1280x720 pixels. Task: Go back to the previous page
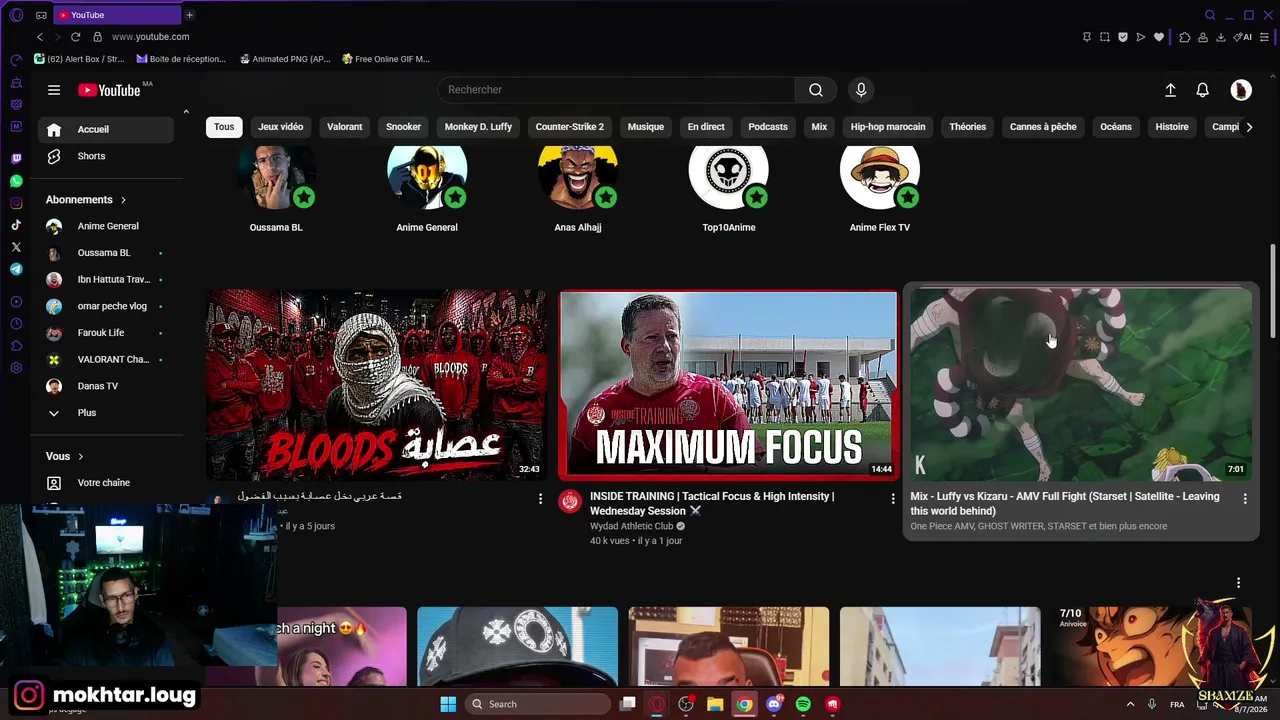tap(40, 37)
